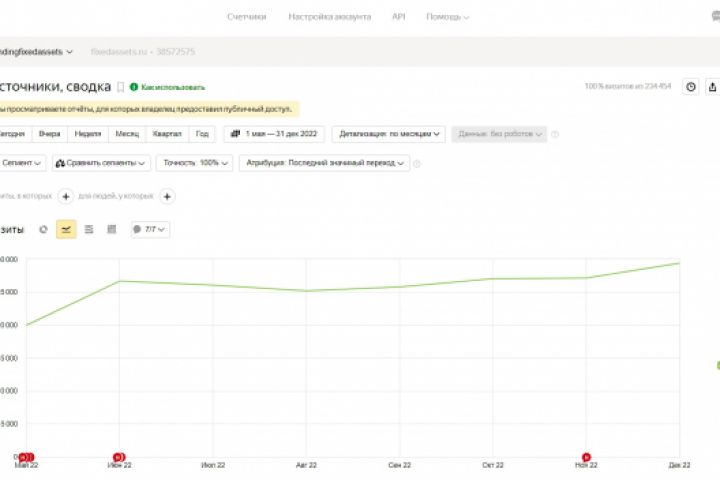The width and height of the screenshot is (720, 480).
Task: Expand the Помощь dropdown menu
Action: pyautogui.click(x=447, y=17)
